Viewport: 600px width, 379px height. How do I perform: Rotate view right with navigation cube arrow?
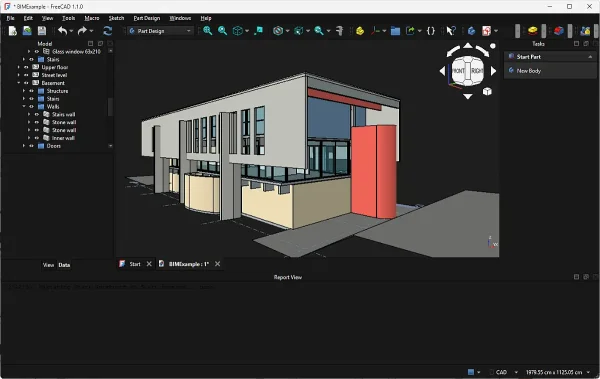point(494,71)
